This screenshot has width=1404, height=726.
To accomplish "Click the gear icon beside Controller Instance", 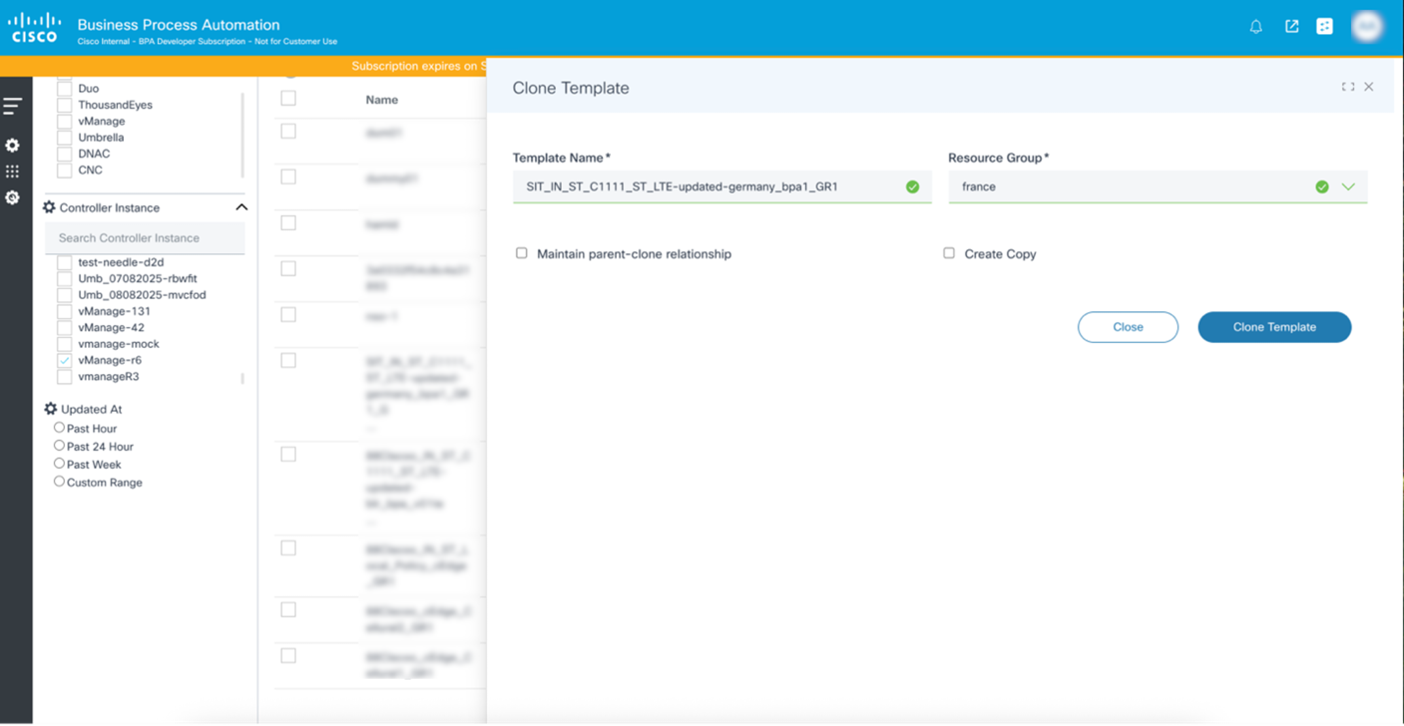I will [x=49, y=208].
